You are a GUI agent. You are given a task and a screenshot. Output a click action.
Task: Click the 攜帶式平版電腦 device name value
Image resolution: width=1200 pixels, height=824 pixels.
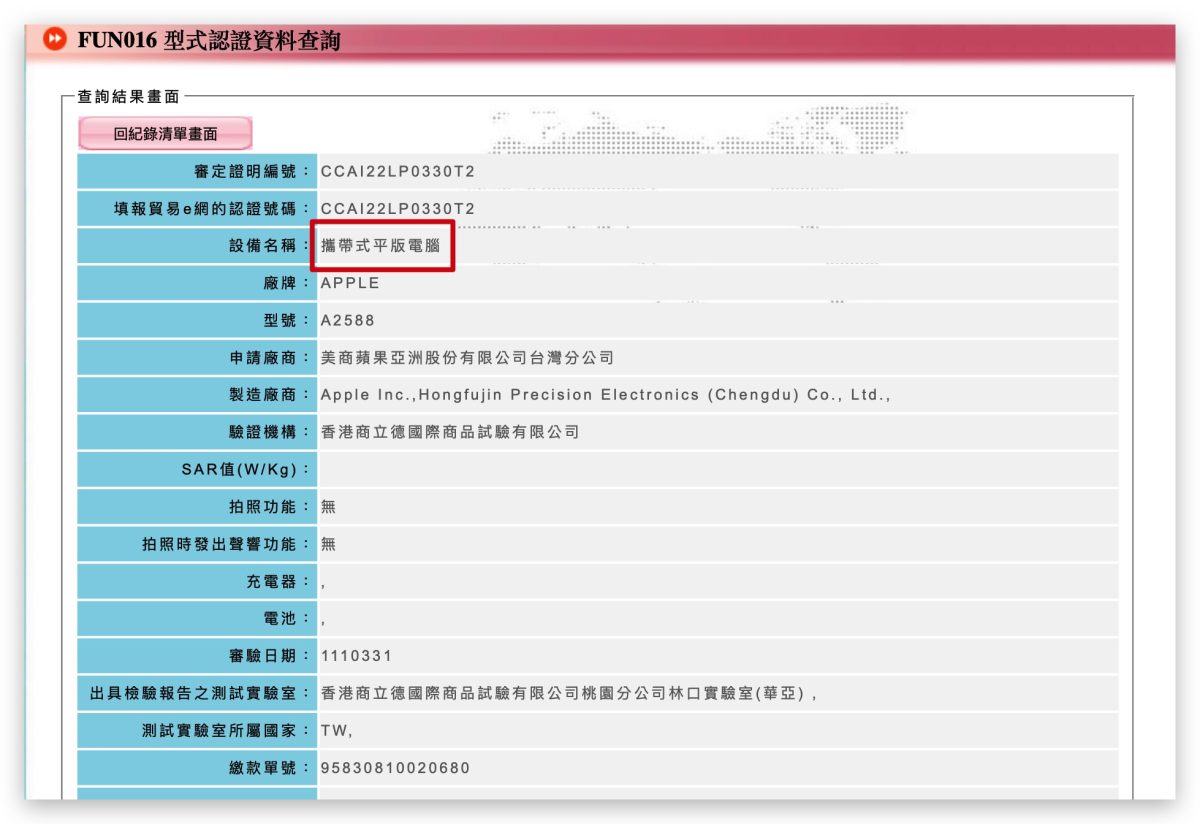pyautogui.click(x=381, y=246)
